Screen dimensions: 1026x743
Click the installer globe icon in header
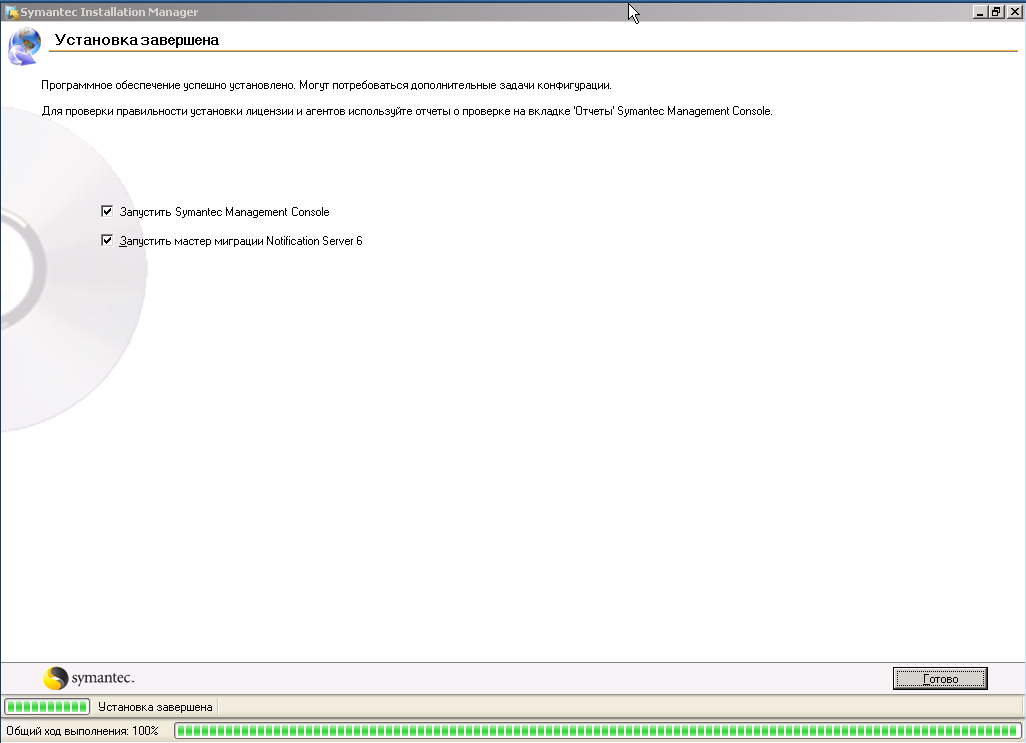pos(24,46)
